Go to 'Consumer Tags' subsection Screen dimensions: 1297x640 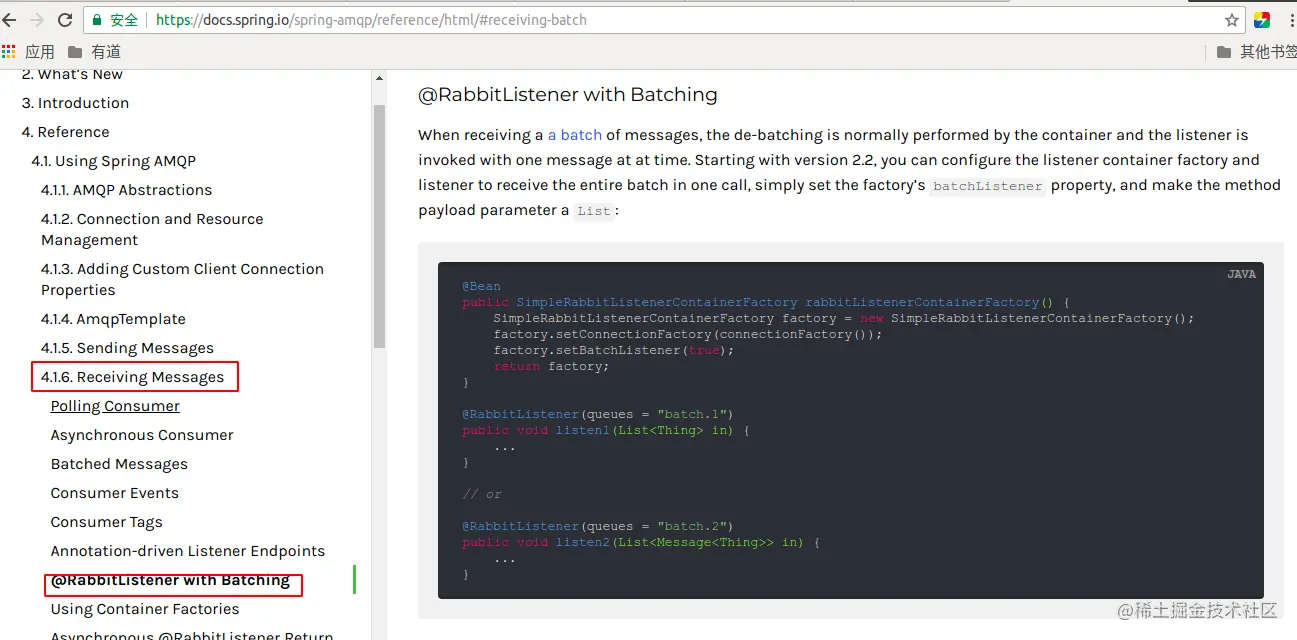pos(106,522)
